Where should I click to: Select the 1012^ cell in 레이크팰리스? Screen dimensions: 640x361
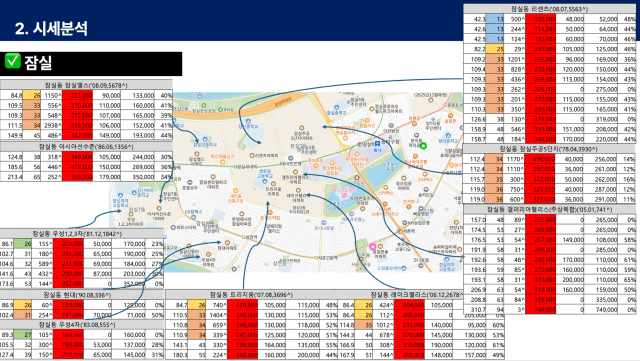coord(384,325)
